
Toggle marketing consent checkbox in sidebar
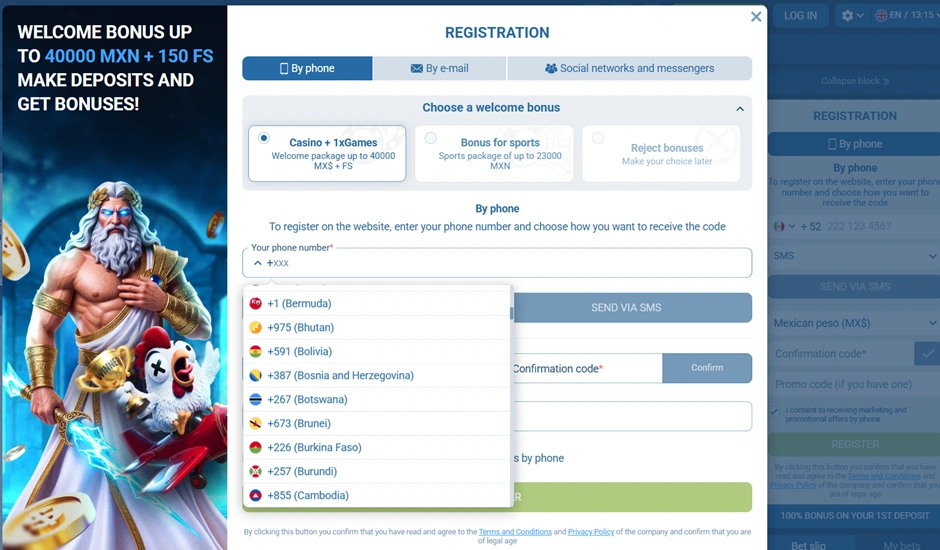[x=775, y=411]
